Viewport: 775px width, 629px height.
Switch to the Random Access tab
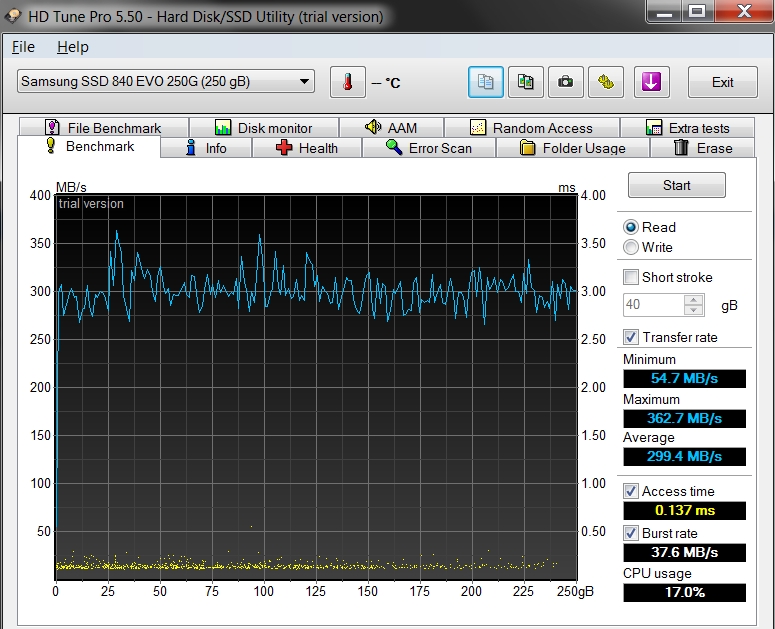point(532,128)
